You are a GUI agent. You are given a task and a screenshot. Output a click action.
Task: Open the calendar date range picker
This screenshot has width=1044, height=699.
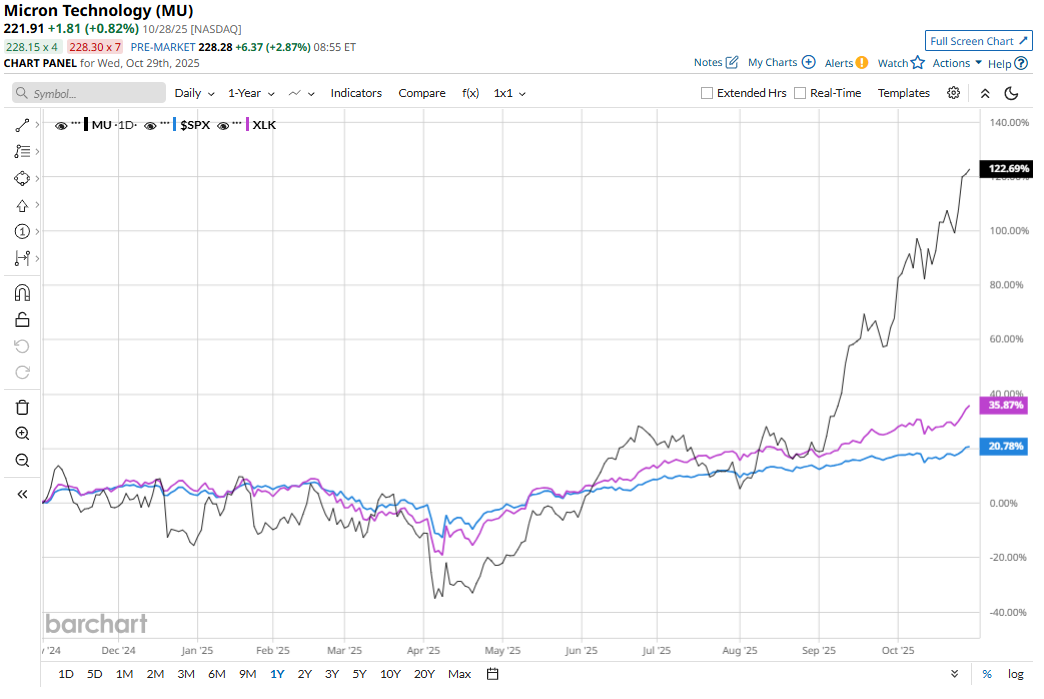(x=493, y=674)
